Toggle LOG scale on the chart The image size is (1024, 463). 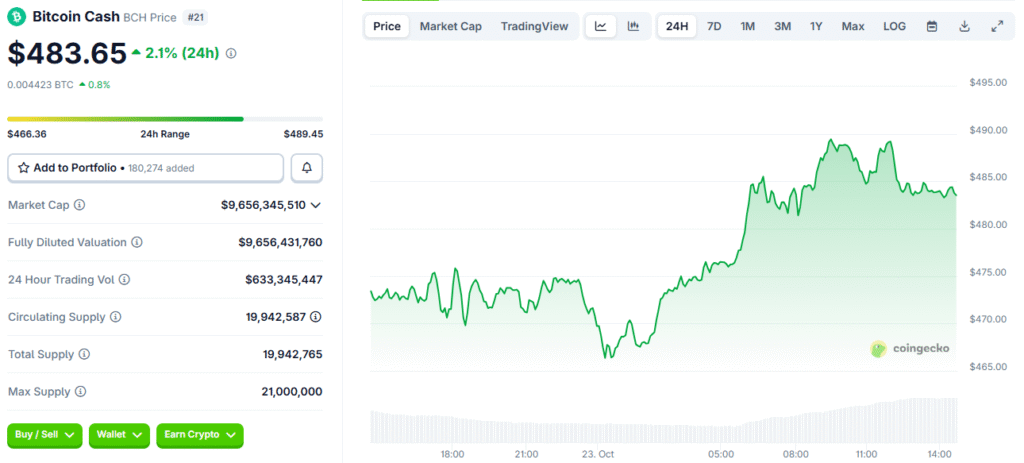894,26
